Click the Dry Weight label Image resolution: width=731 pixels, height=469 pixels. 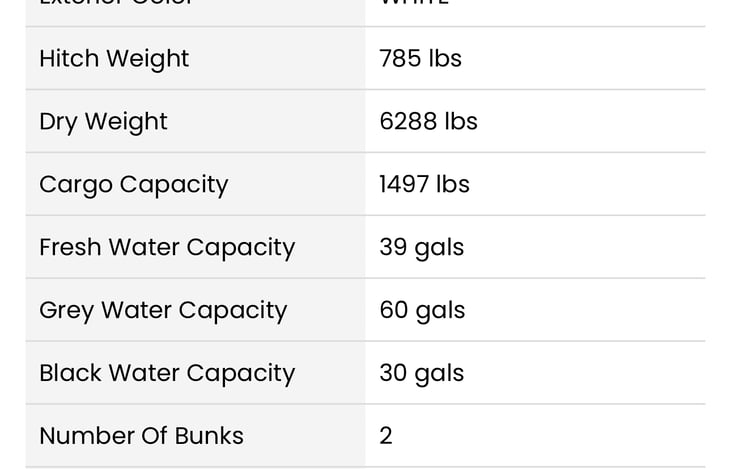(103, 122)
